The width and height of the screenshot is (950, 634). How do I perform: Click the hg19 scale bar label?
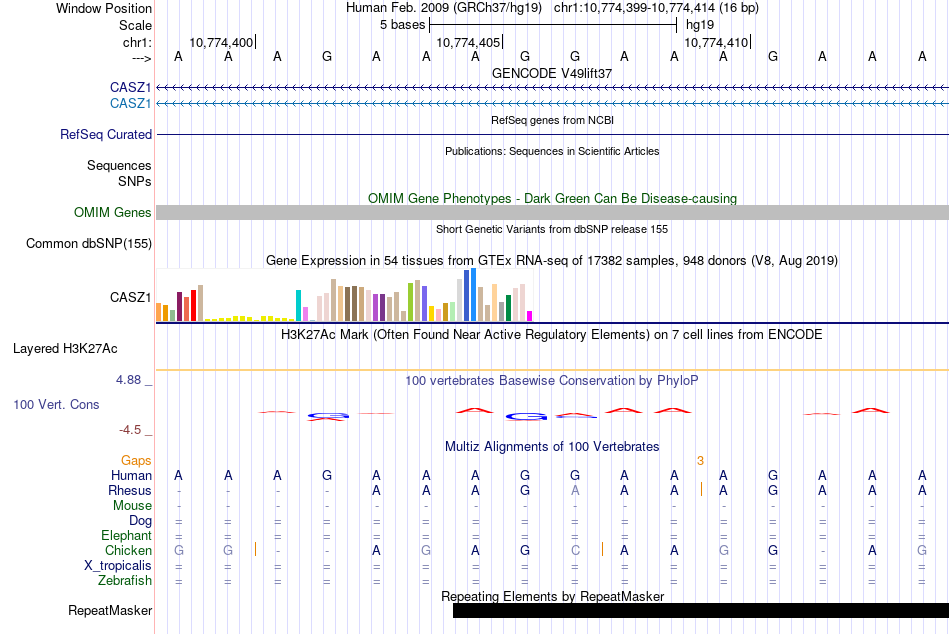coord(700,25)
